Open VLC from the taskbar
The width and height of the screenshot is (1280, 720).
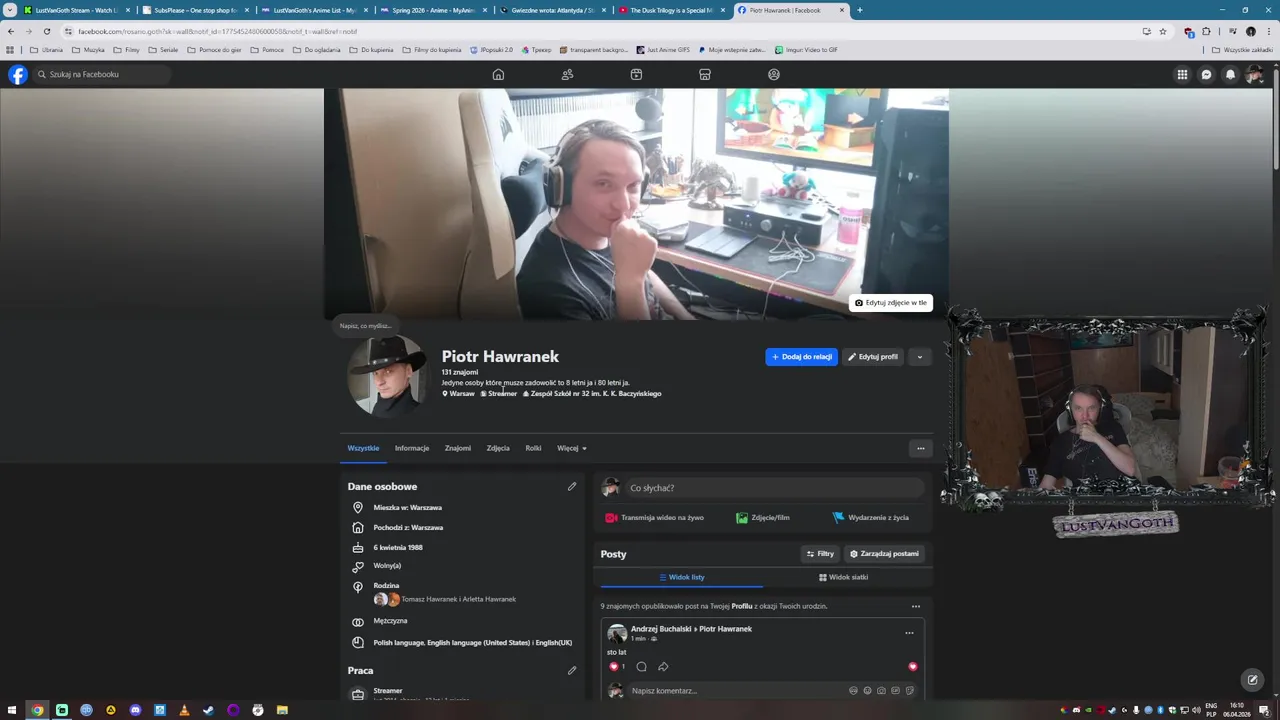pyautogui.click(x=184, y=710)
